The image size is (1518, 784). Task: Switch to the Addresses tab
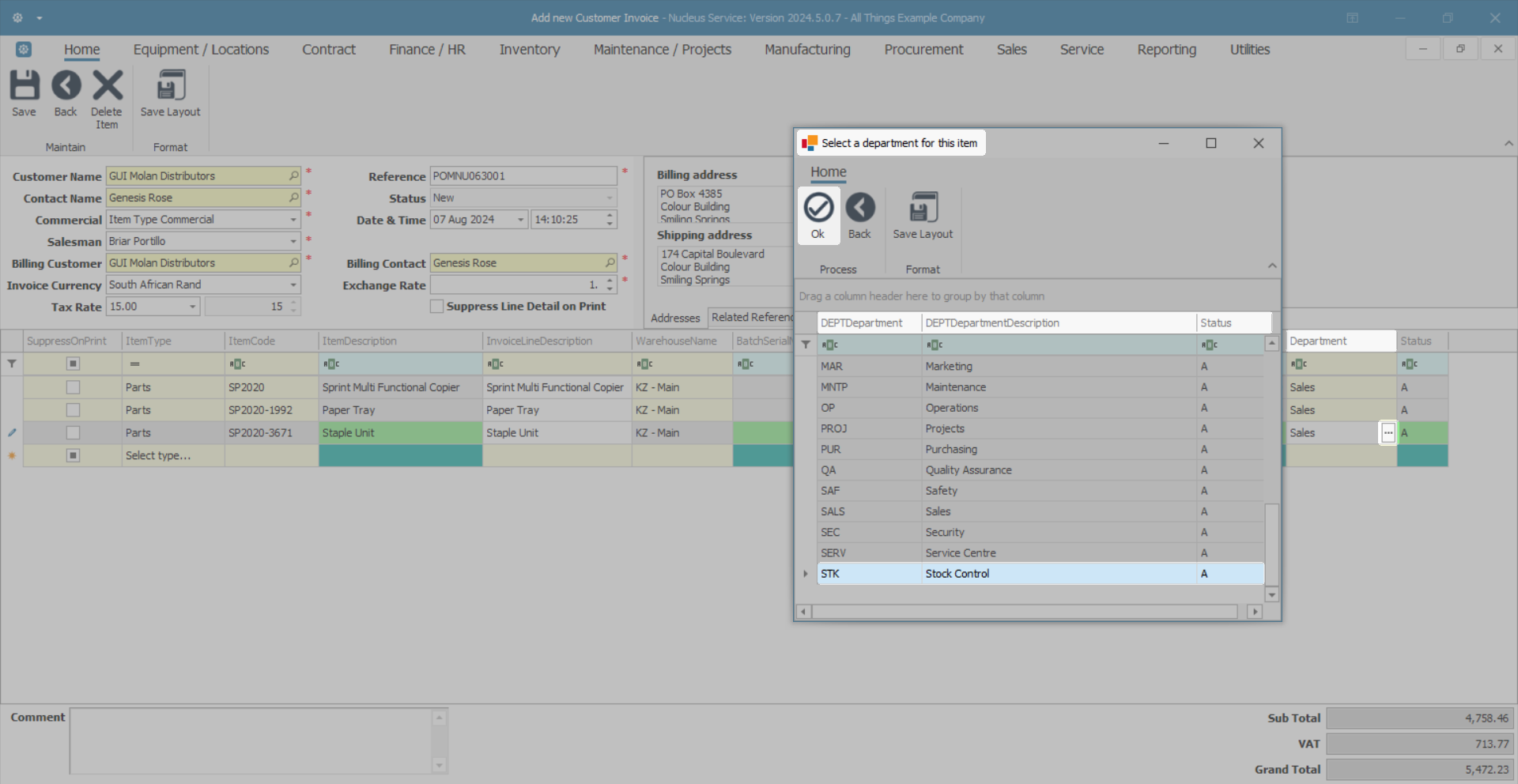pos(675,318)
